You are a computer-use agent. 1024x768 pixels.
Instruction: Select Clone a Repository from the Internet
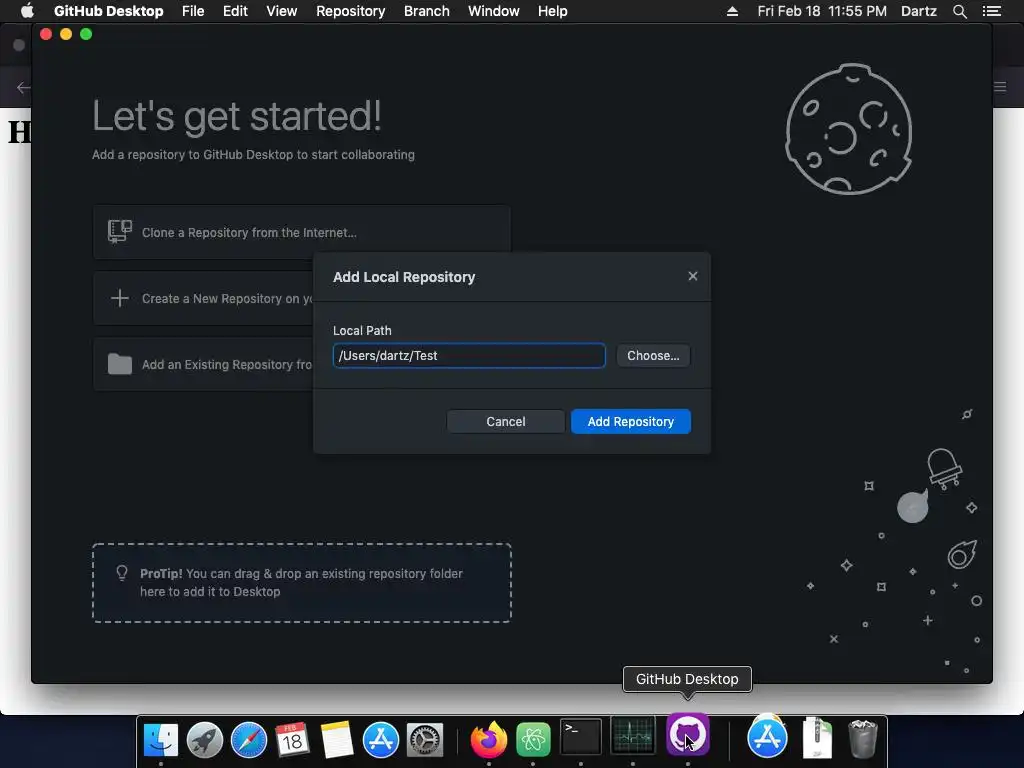pos(301,232)
